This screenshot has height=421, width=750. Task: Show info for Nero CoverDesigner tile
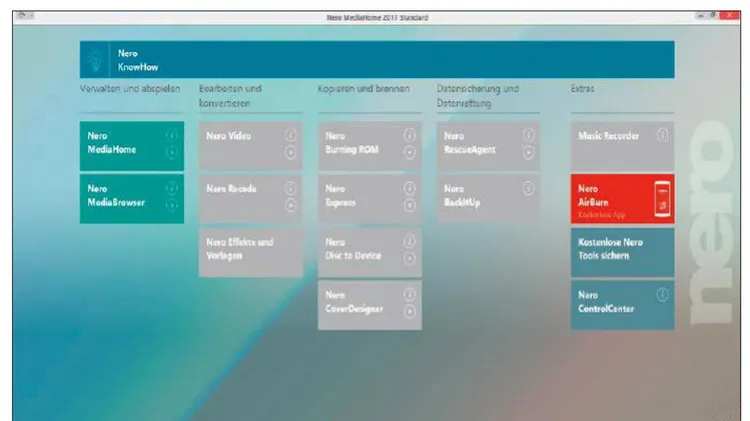(409, 294)
